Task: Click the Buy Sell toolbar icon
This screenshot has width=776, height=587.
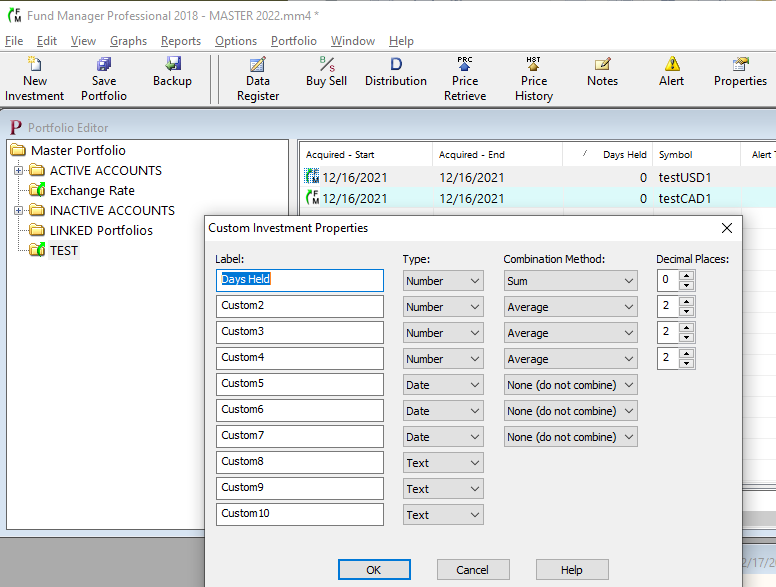Action: click(327, 64)
